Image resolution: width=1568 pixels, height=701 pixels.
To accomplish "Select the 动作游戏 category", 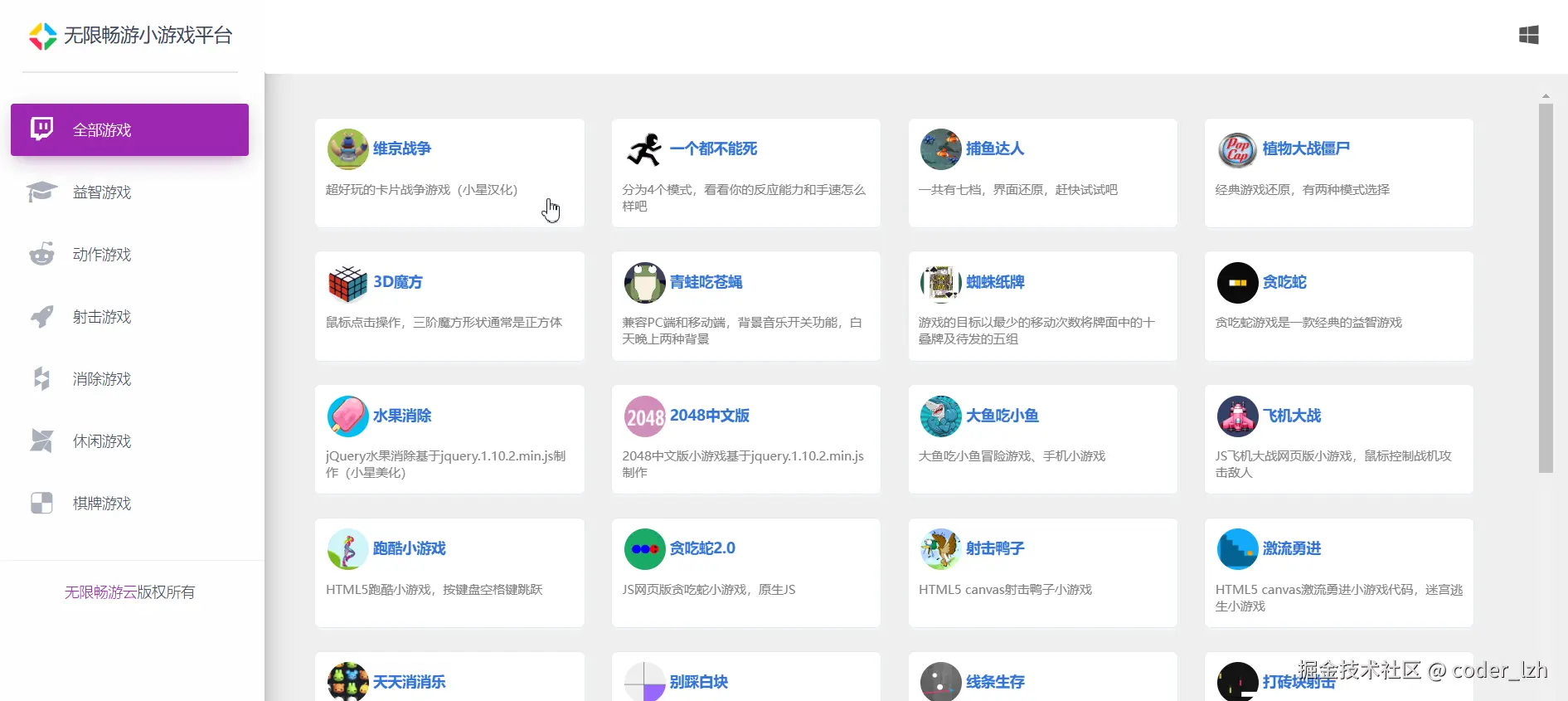I will tap(129, 254).
